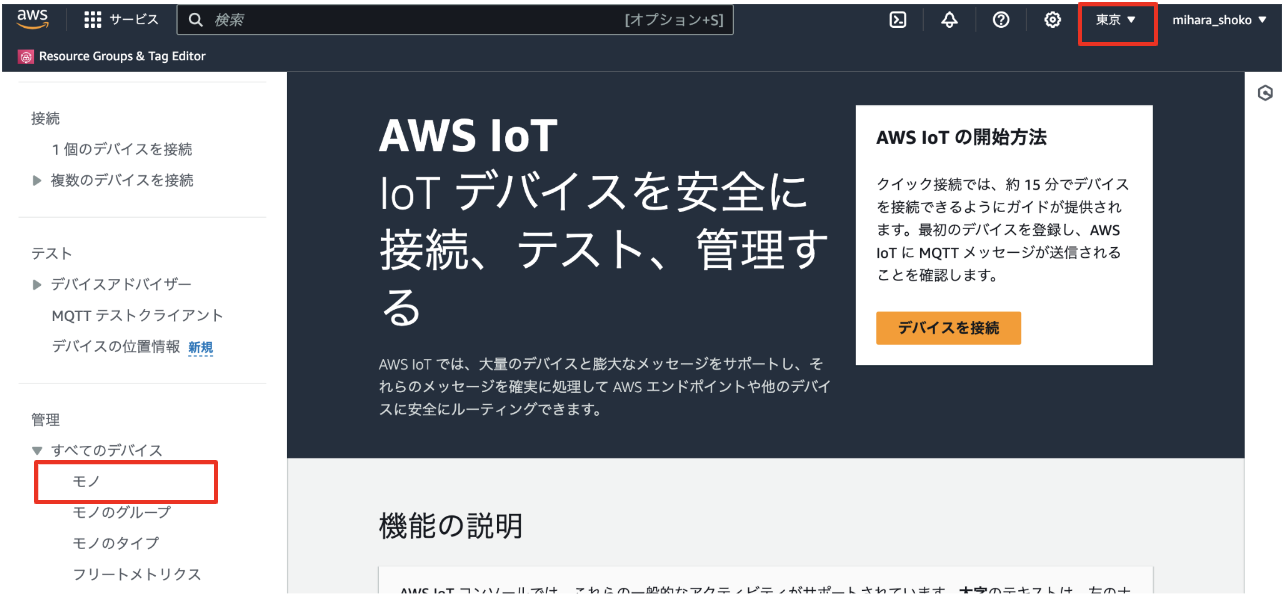Open the help question mark icon
Screen dimensions: 1288x598
pyautogui.click(x=1000, y=19)
